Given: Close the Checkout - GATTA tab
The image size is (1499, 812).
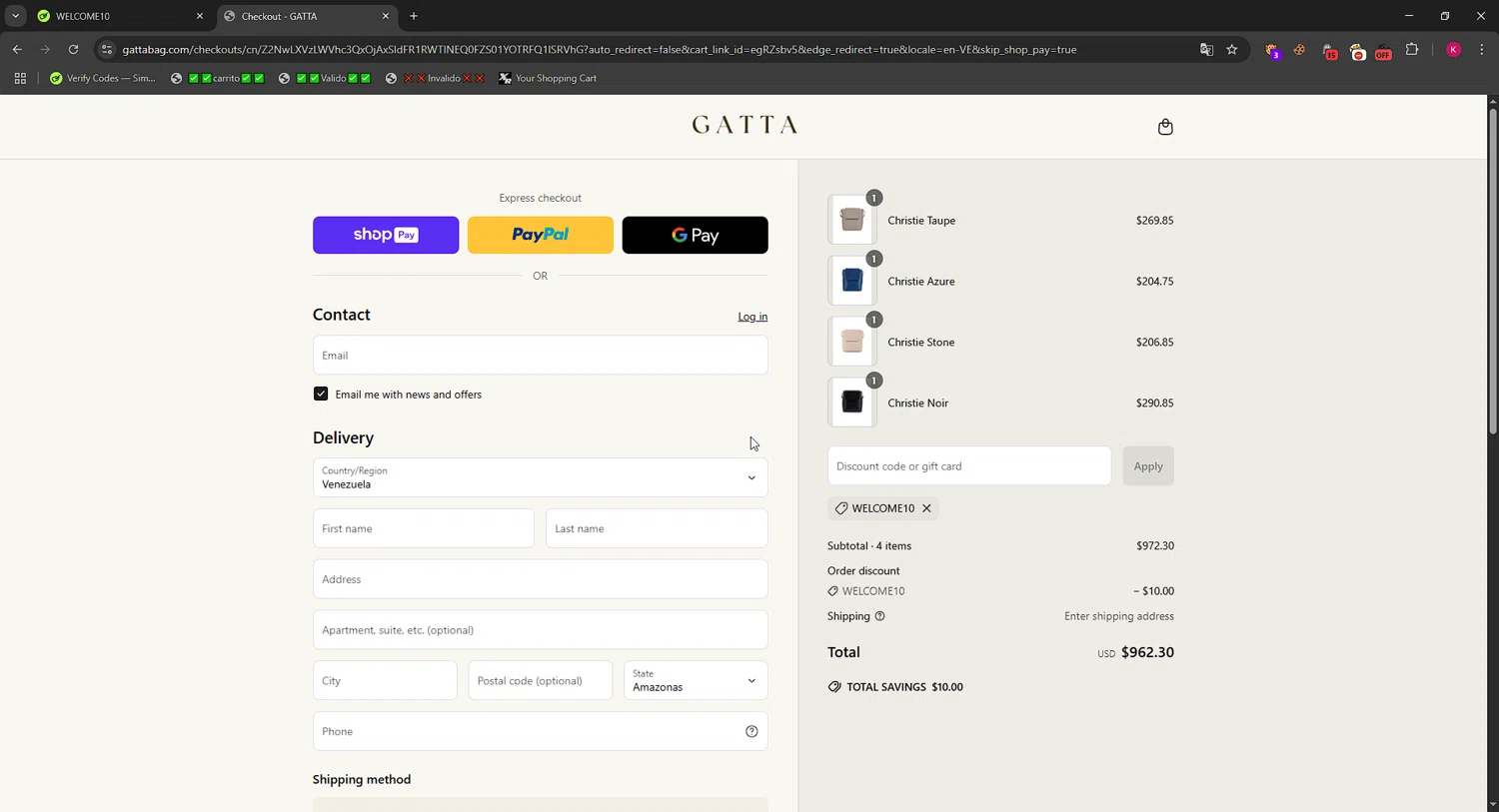Looking at the screenshot, I should point(386,16).
